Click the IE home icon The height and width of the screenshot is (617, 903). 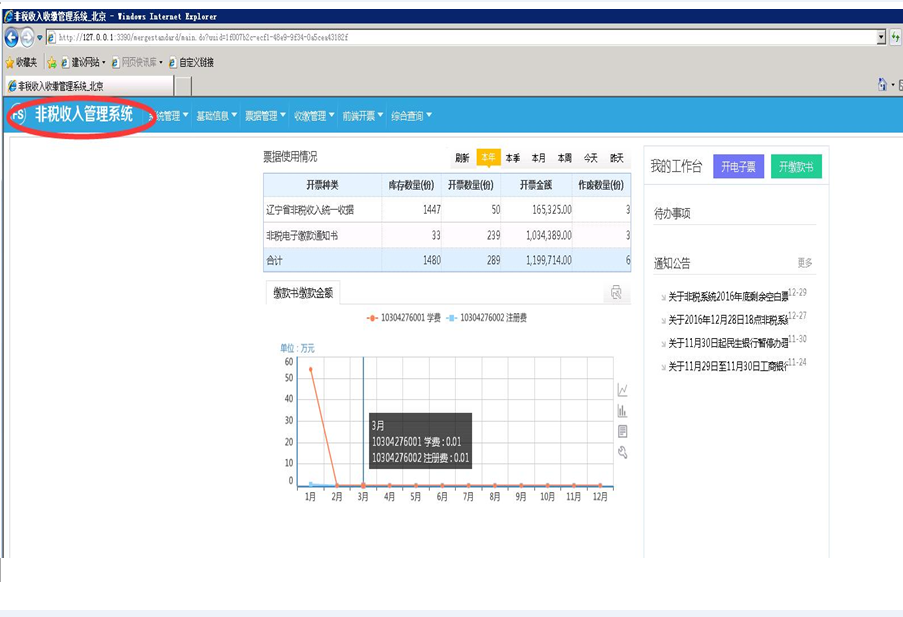[882, 85]
